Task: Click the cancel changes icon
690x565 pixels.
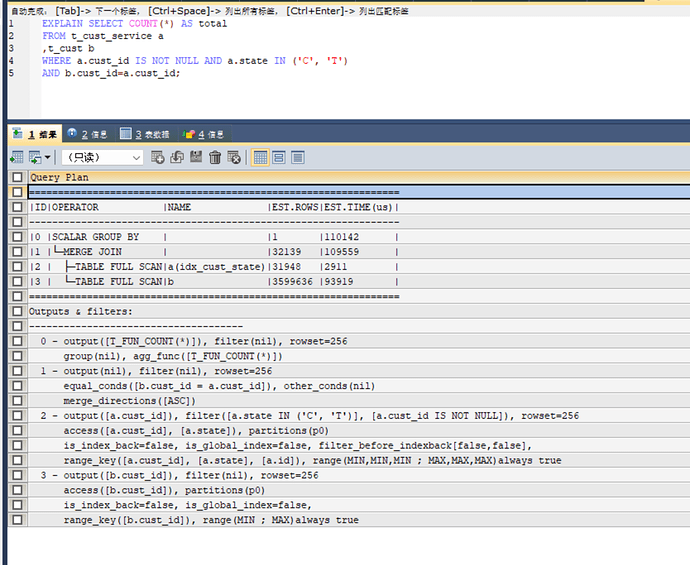Action: pyautogui.click(x=234, y=157)
